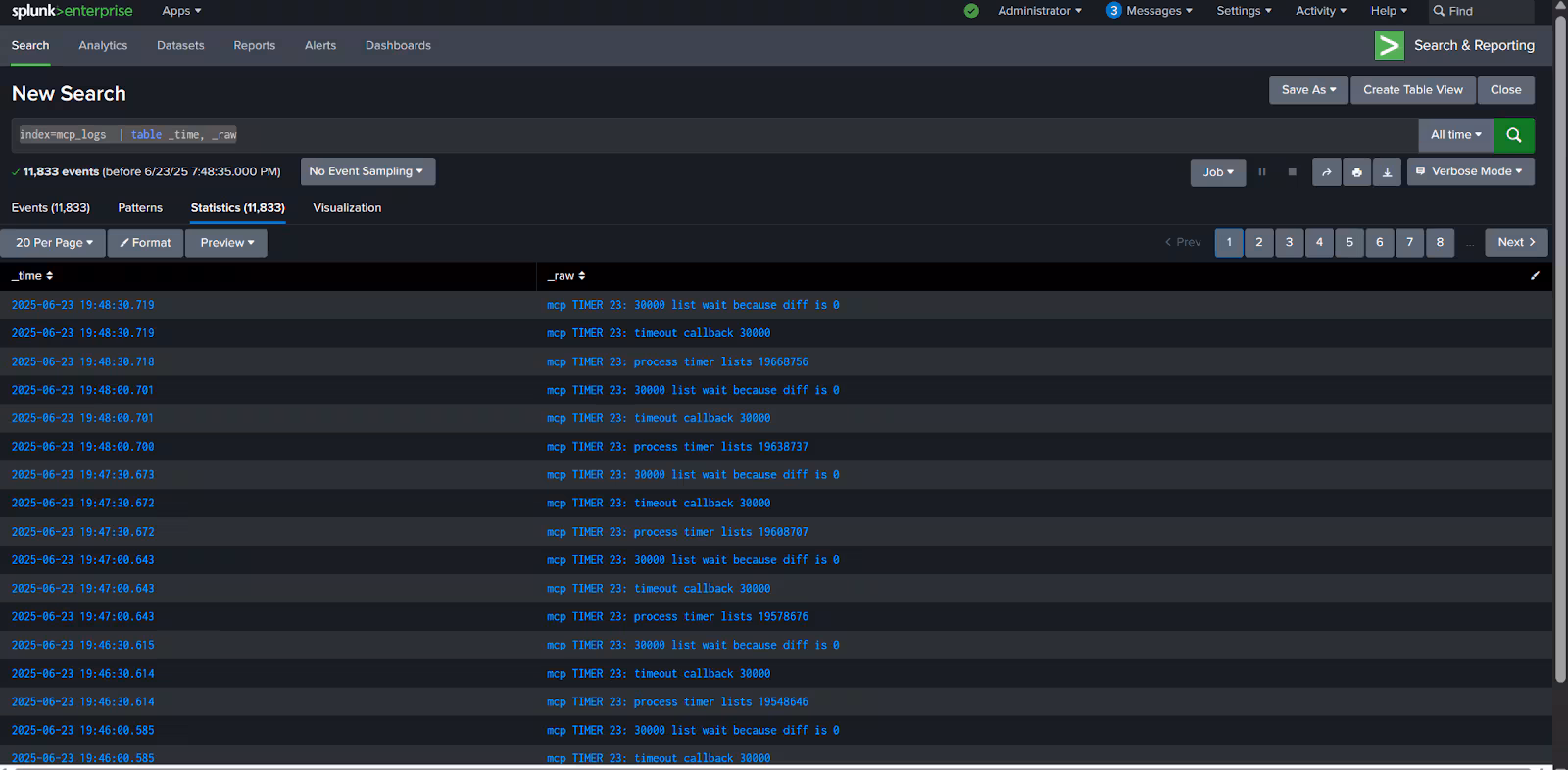Click the pencil edit icon in table header

tap(1535, 276)
